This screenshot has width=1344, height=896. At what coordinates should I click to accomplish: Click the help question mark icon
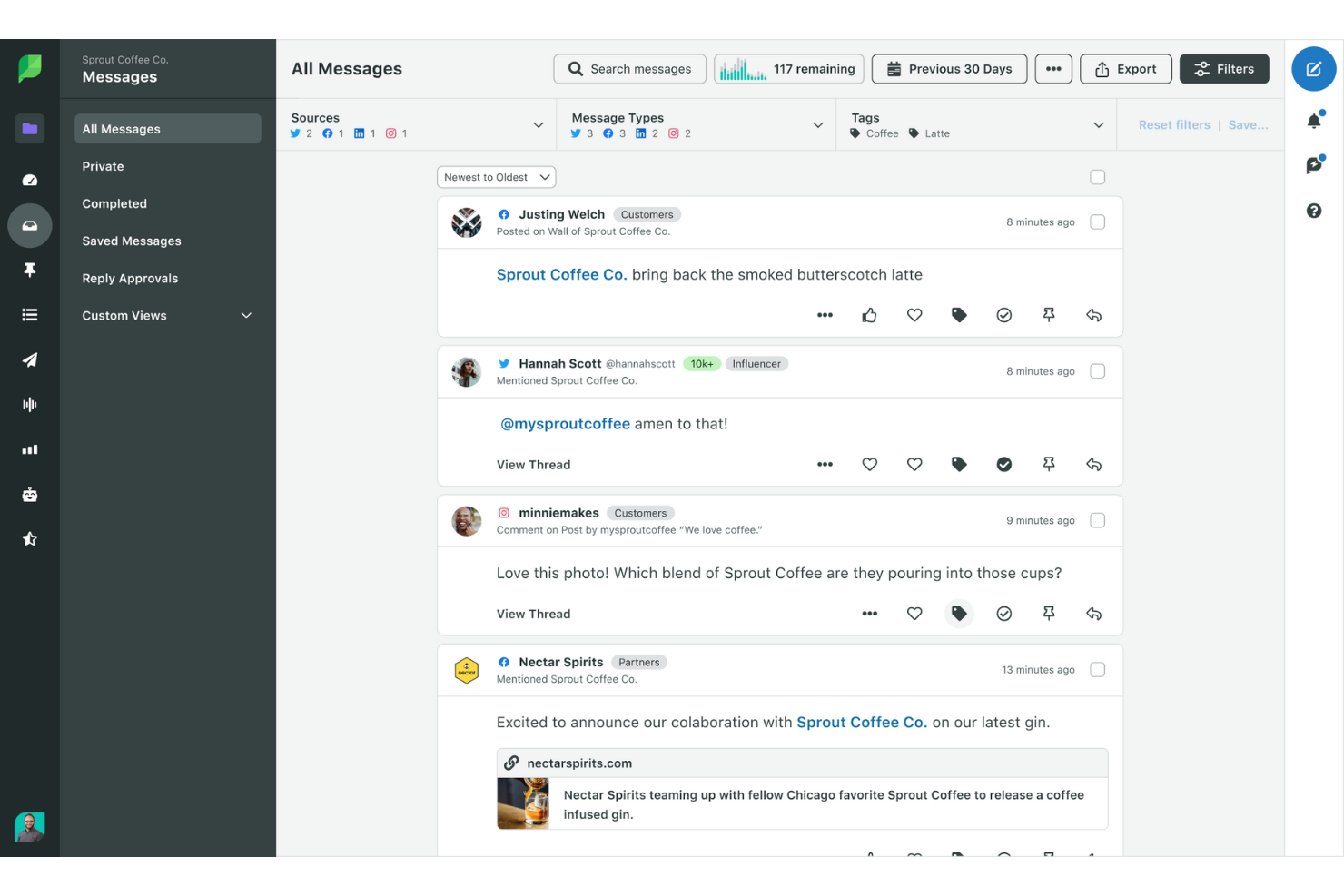[1314, 211]
